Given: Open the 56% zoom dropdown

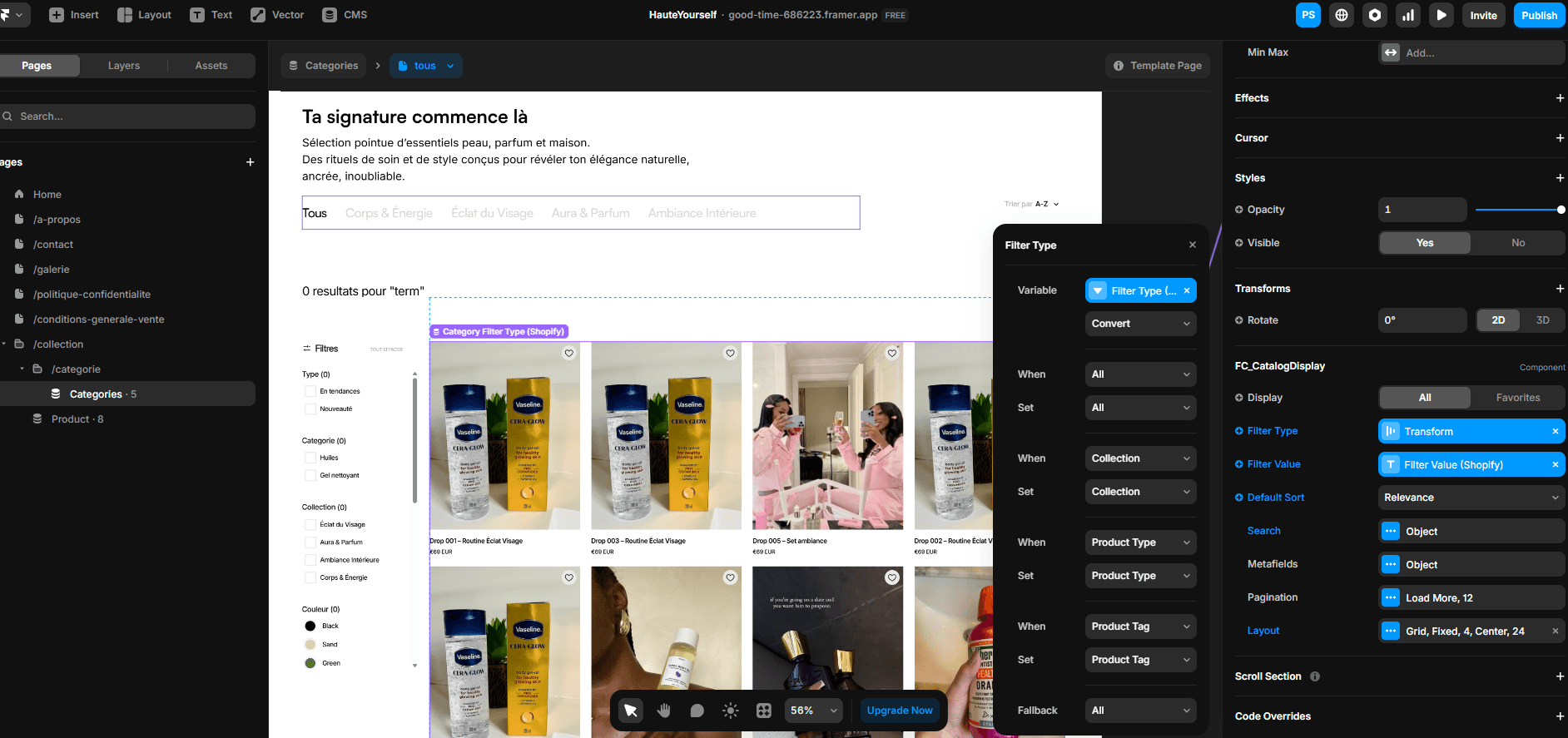Looking at the screenshot, I should [814, 711].
